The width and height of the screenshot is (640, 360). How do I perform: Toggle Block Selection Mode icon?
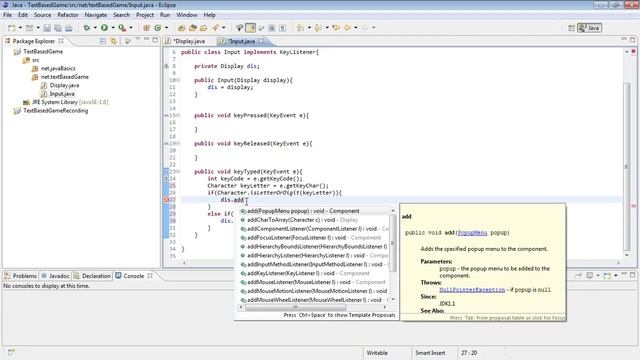tap(271, 28)
